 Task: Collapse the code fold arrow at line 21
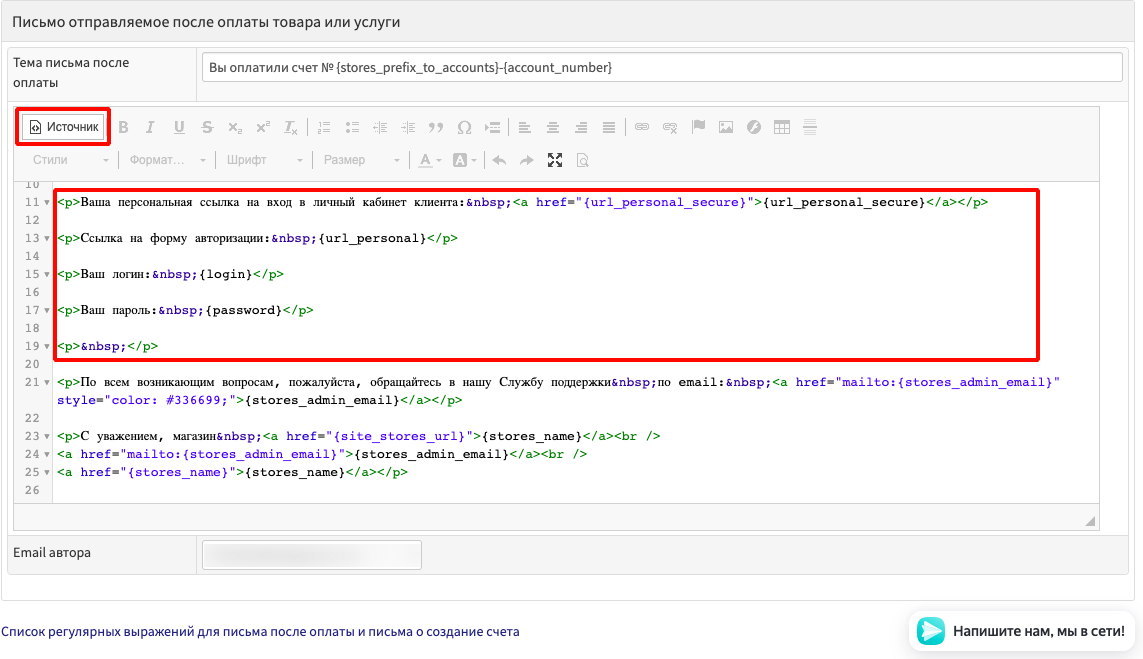[x=46, y=382]
